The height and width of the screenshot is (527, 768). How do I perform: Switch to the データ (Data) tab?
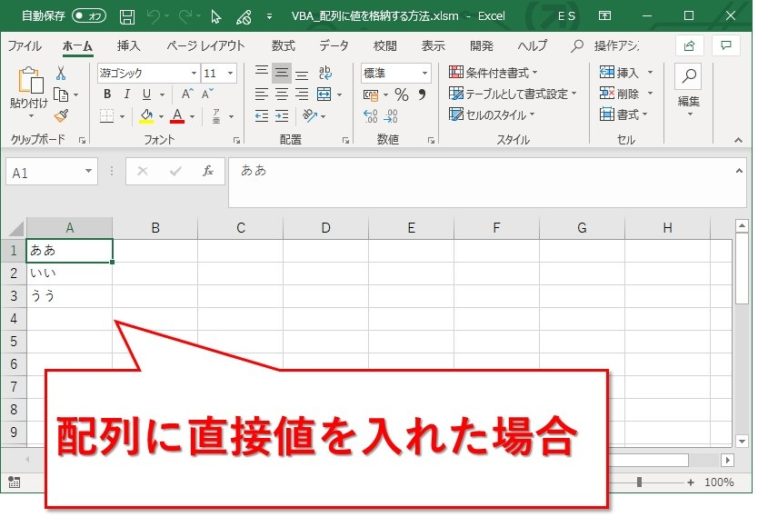click(334, 46)
